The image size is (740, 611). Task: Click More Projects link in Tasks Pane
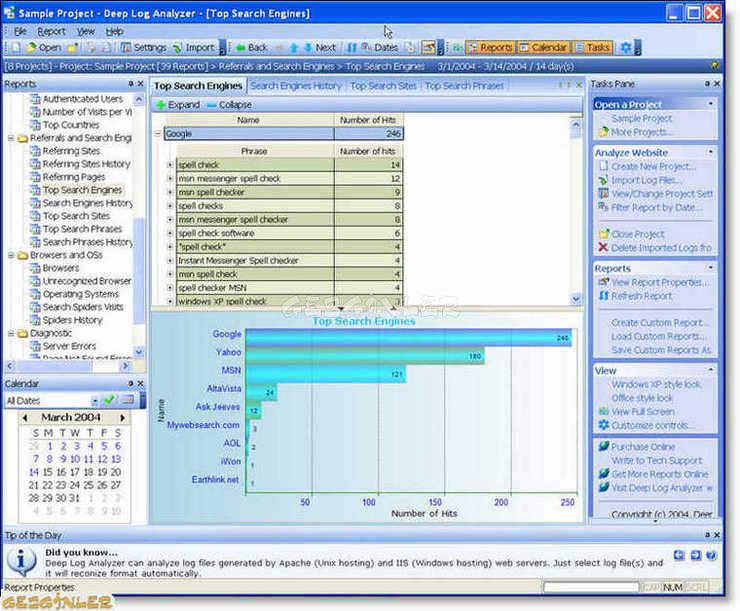(639, 132)
